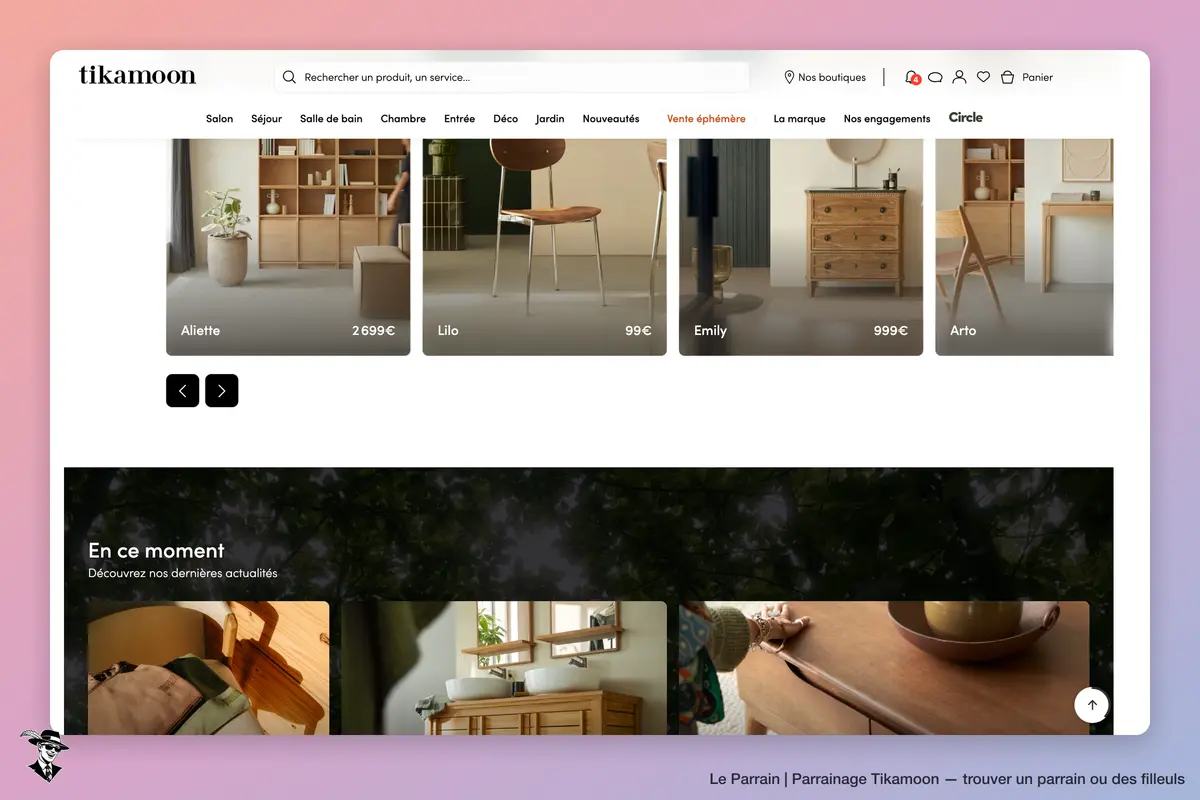Focus the product search field

click(x=512, y=77)
